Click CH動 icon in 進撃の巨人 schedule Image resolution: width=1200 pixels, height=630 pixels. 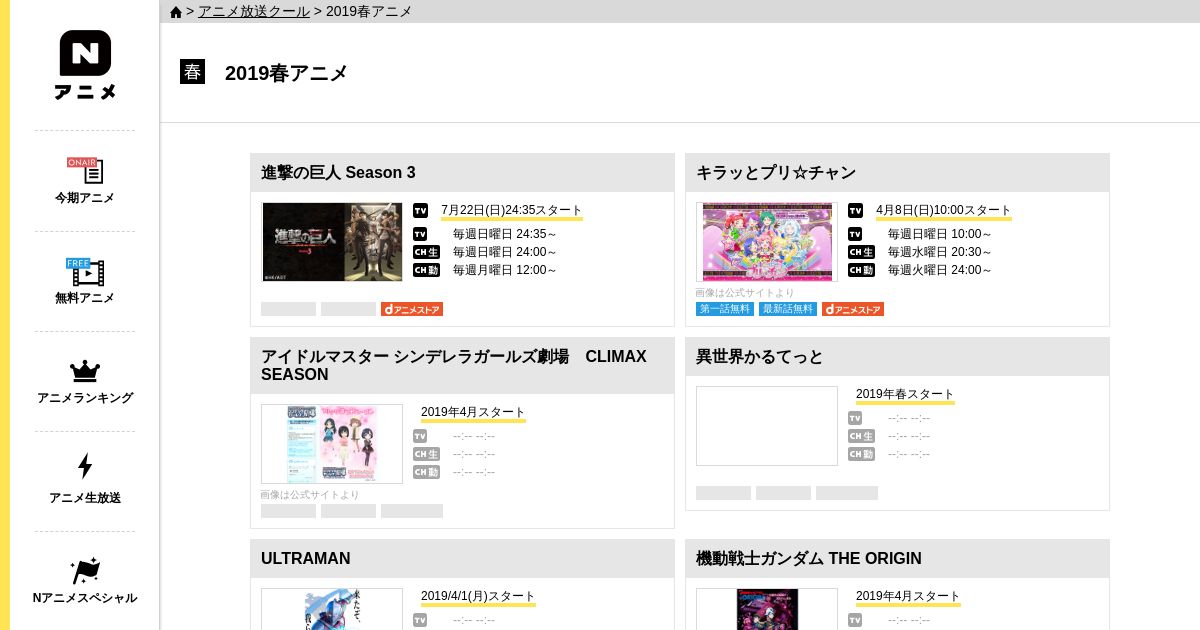point(426,270)
